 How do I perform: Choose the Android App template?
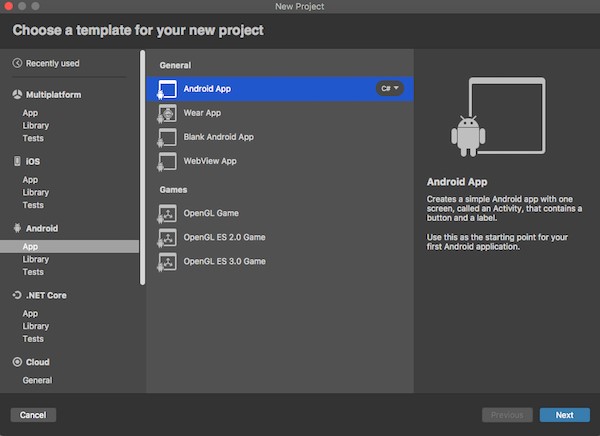280,89
